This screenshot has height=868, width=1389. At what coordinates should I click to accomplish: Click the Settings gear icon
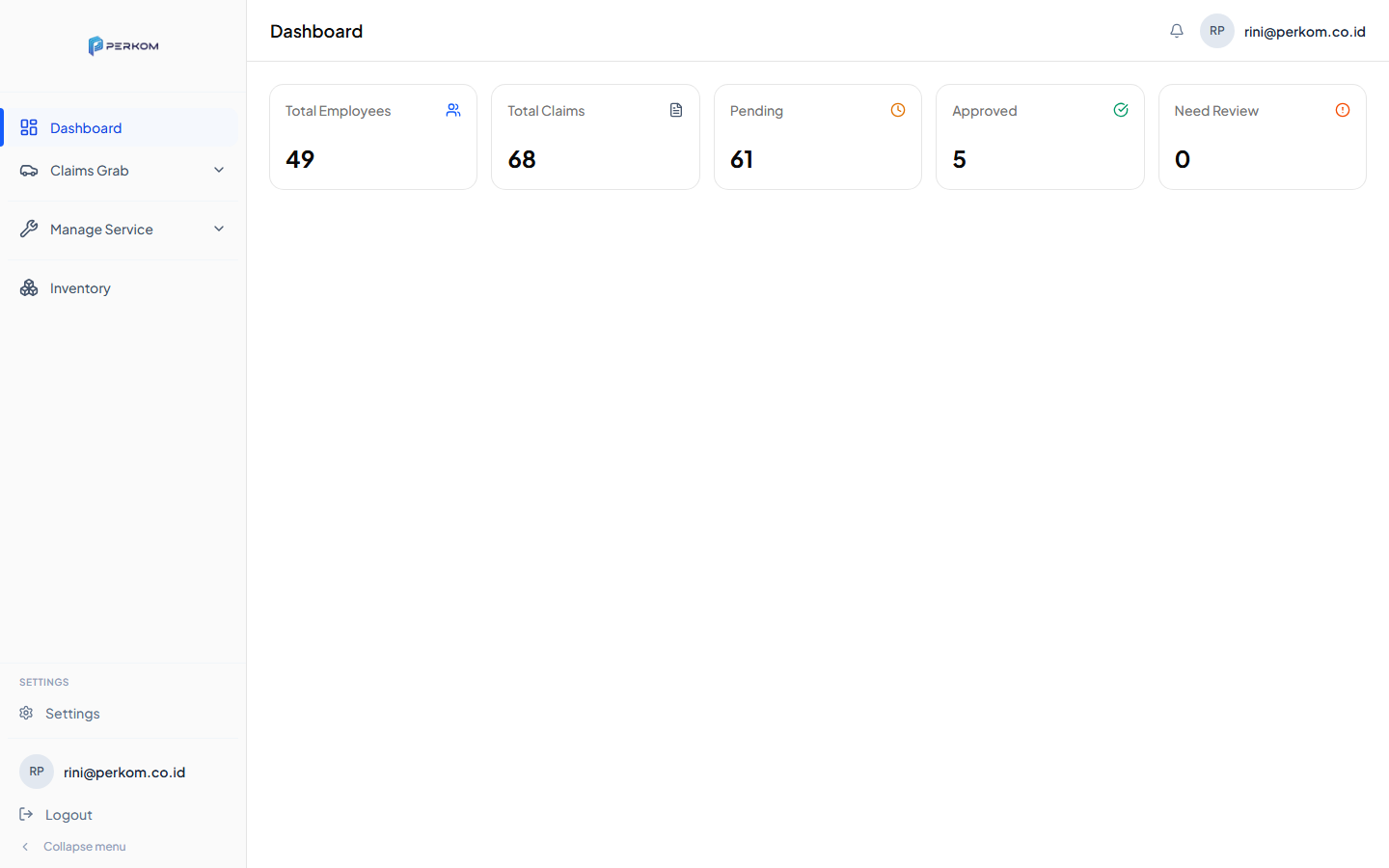26,713
